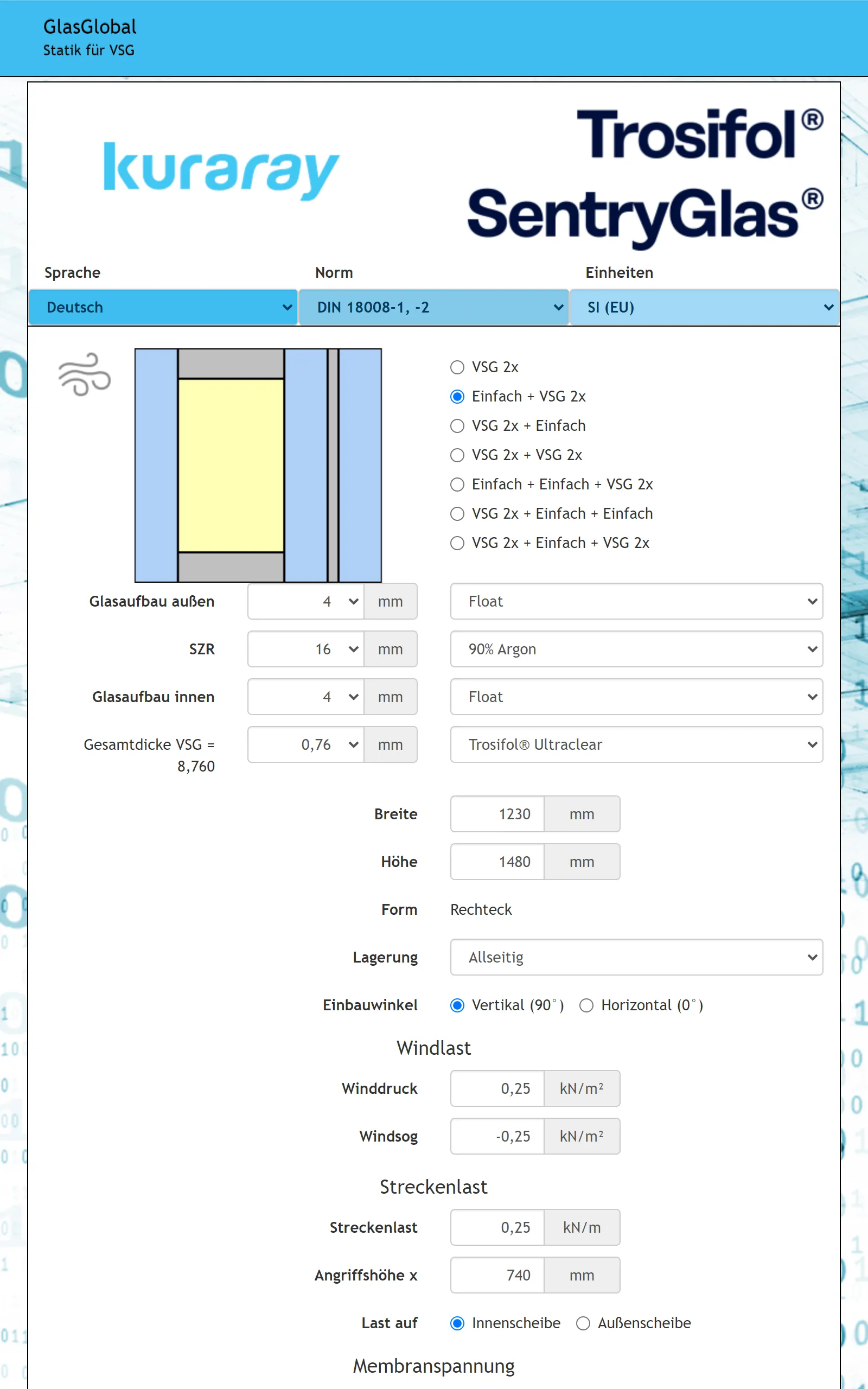This screenshot has width=868, height=1389.
Task: Open the Lagerung dropdown showing Allseitig
Action: (x=636, y=957)
